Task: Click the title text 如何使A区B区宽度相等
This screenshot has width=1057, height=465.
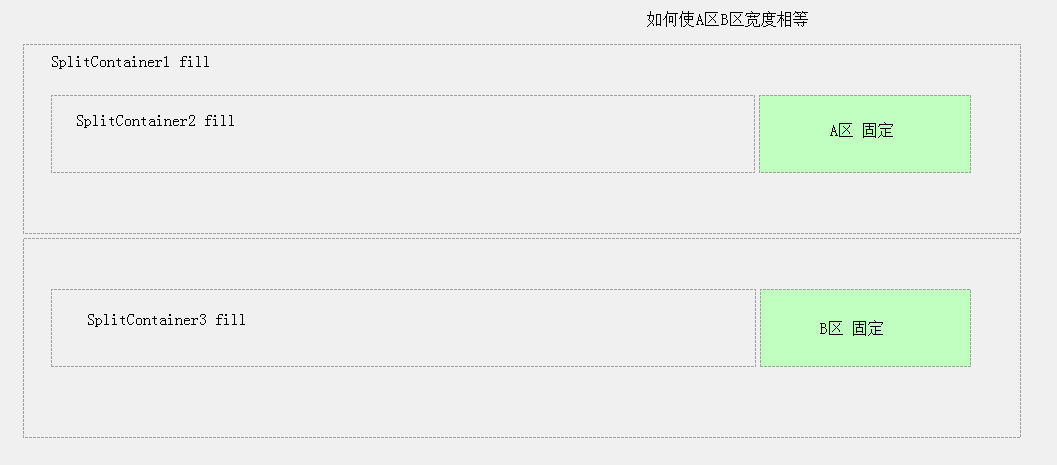Action: (727, 20)
